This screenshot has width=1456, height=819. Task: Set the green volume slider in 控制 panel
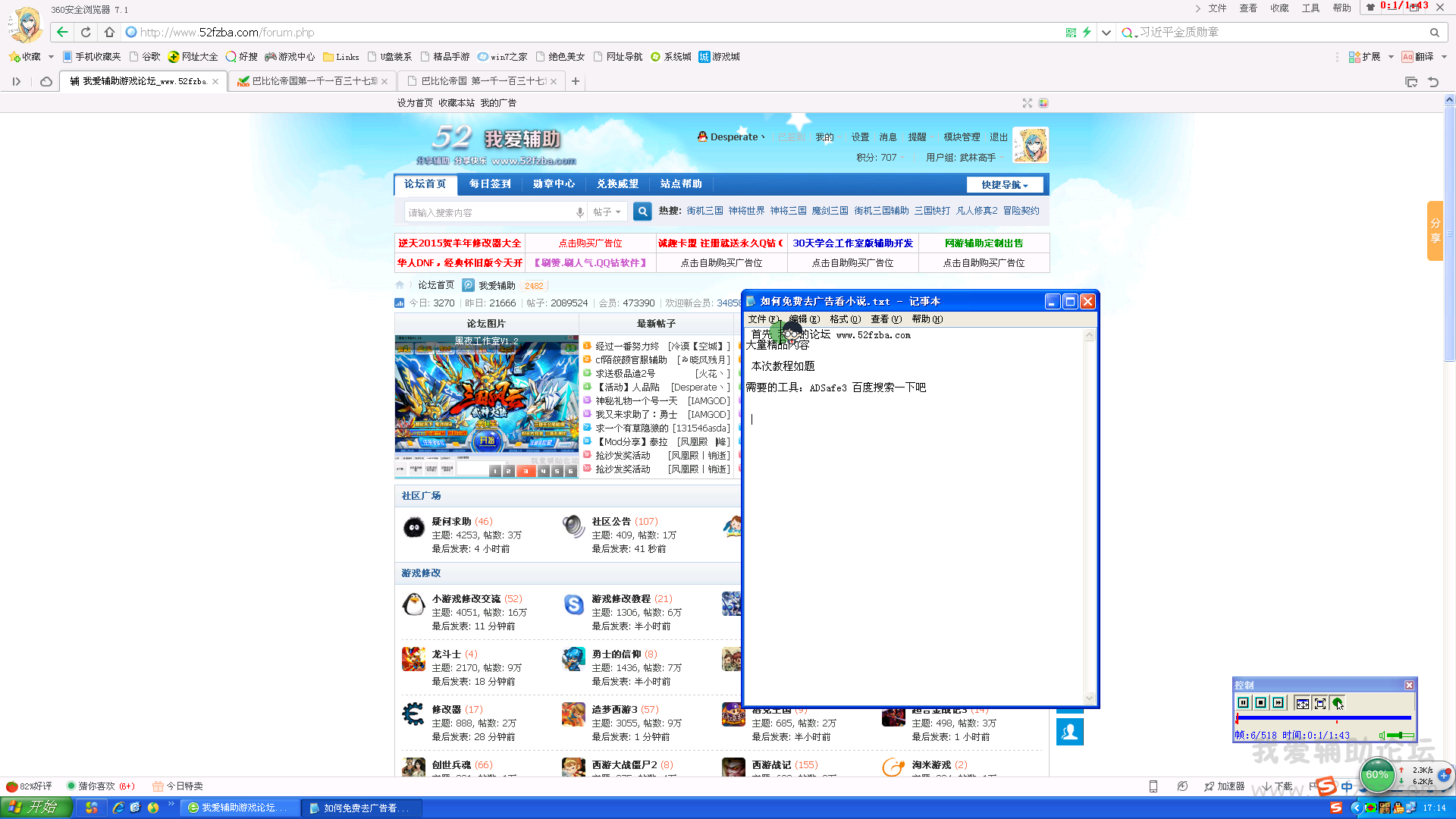(x=1401, y=735)
